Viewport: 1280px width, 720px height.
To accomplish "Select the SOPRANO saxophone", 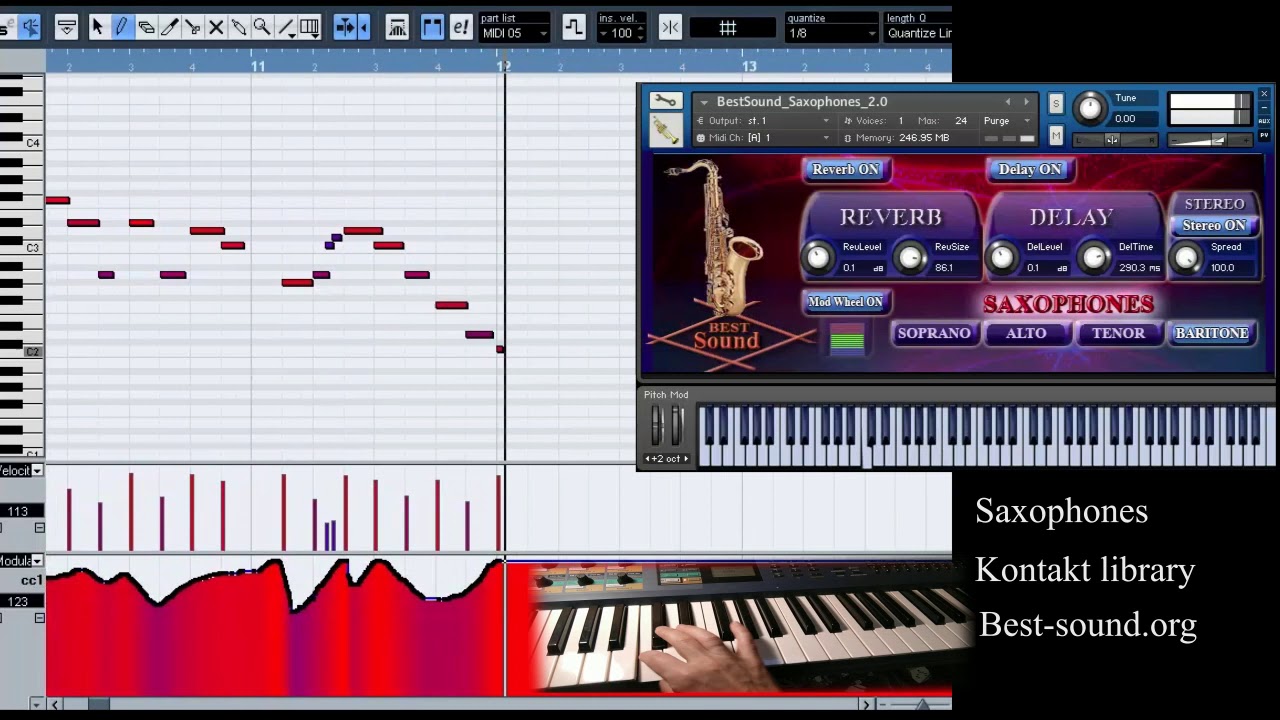I will click(934, 334).
